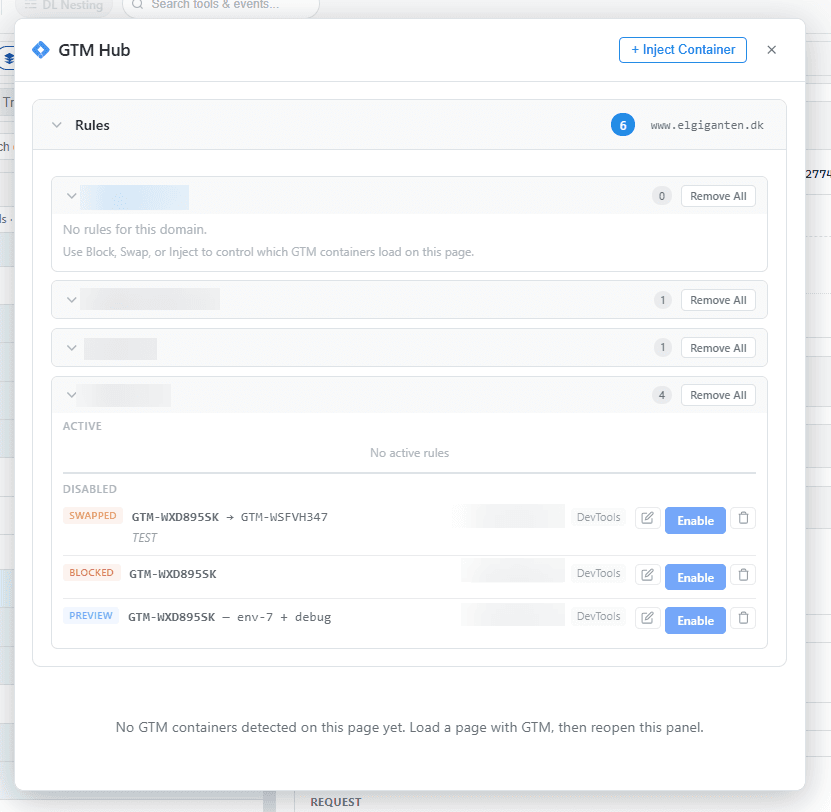Edit the PREVIEW rule with pencil icon
This screenshot has height=812, width=831.
647,617
